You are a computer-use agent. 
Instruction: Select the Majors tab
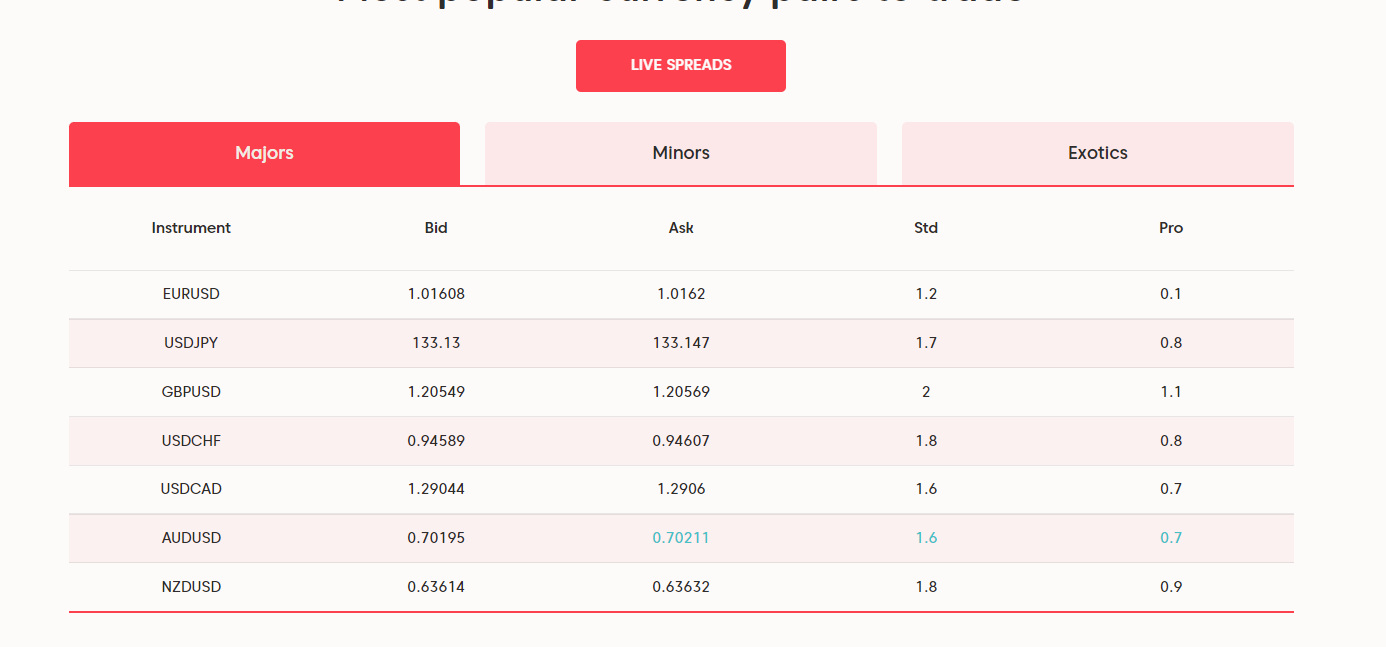(x=264, y=154)
